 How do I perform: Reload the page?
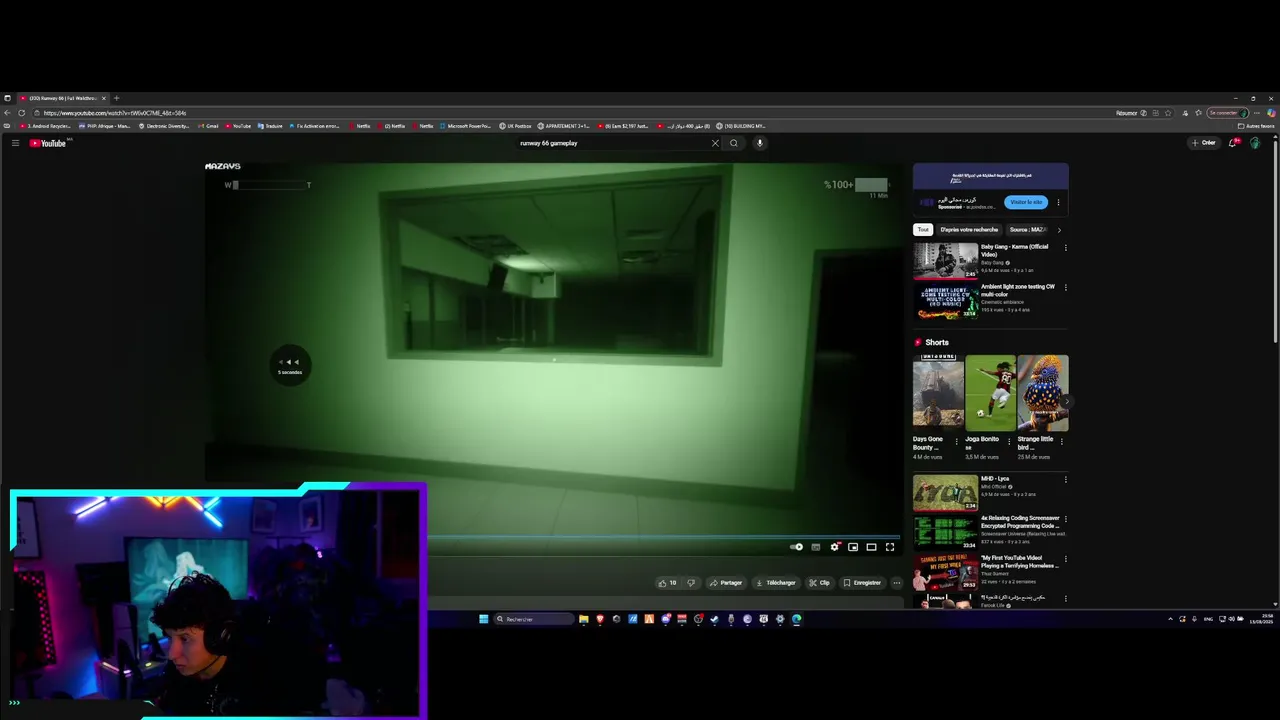pyautogui.click(x=21, y=113)
